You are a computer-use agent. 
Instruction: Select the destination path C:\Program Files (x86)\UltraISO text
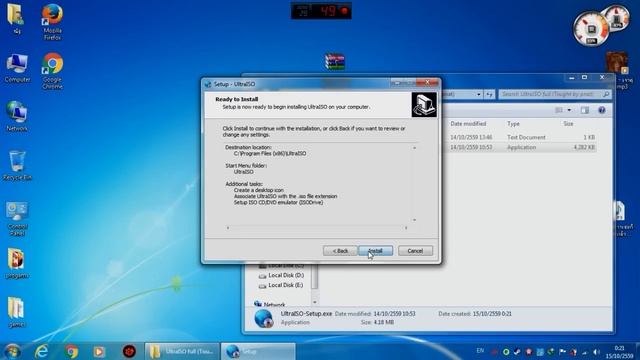(270, 153)
